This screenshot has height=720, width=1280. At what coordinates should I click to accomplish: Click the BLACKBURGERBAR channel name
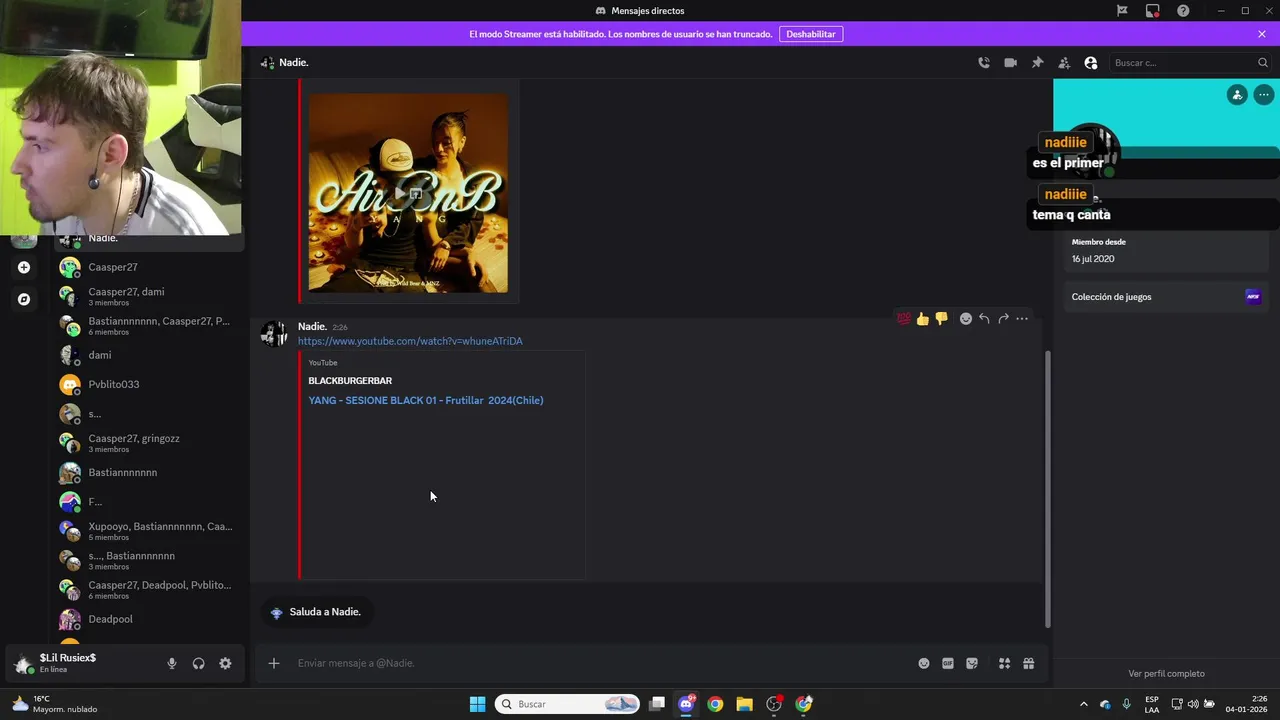(x=350, y=381)
